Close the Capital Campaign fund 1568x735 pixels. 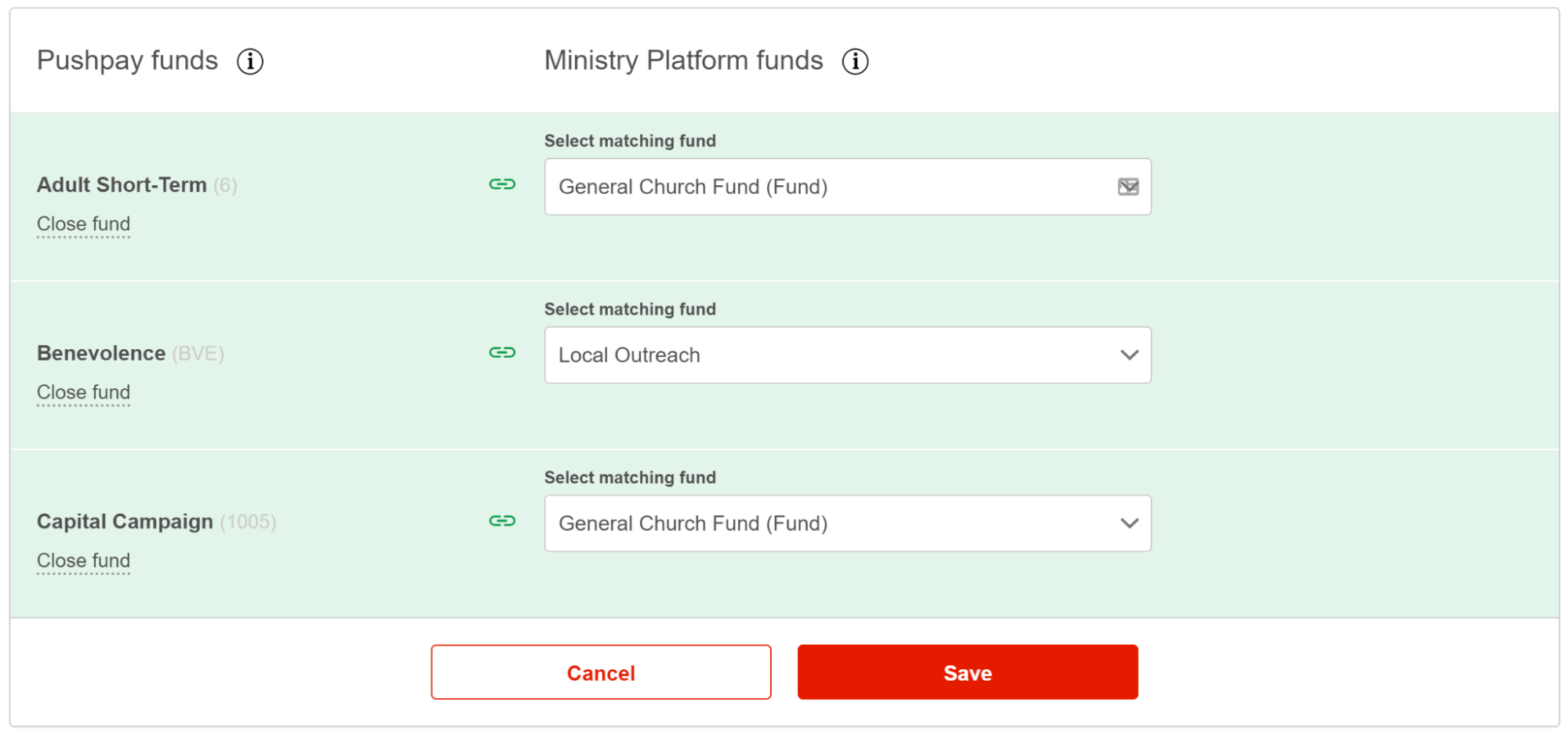83,560
